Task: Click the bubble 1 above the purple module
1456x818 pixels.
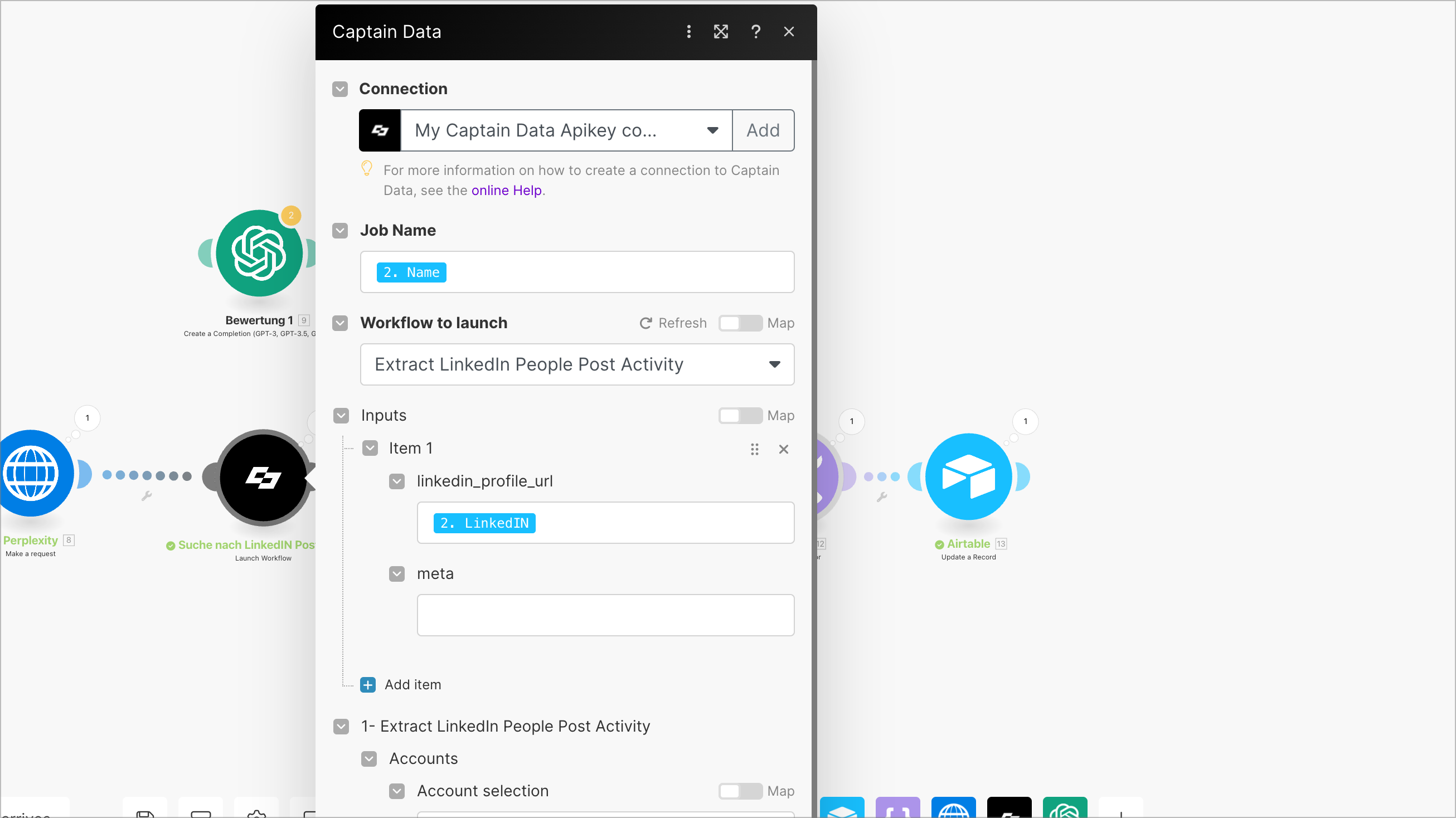Action: pyautogui.click(x=852, y=421)
